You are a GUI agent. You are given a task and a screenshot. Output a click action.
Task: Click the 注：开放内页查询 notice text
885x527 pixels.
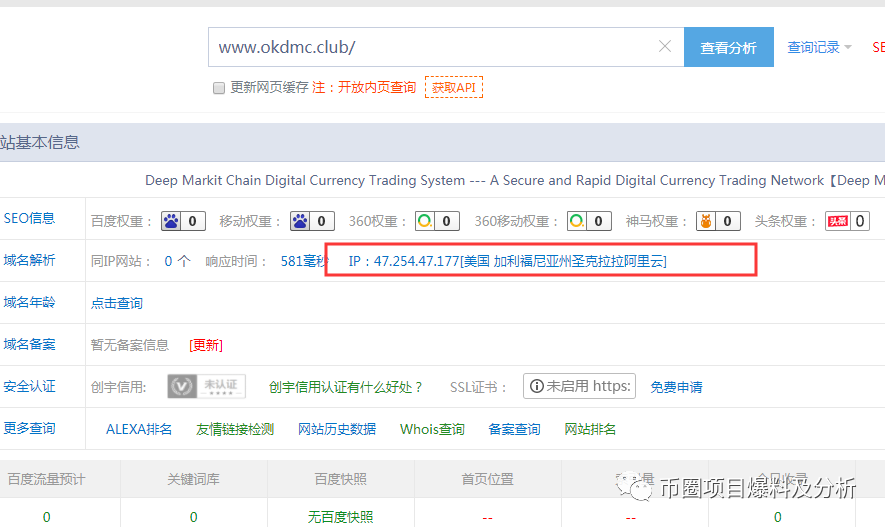coord(364,87)
